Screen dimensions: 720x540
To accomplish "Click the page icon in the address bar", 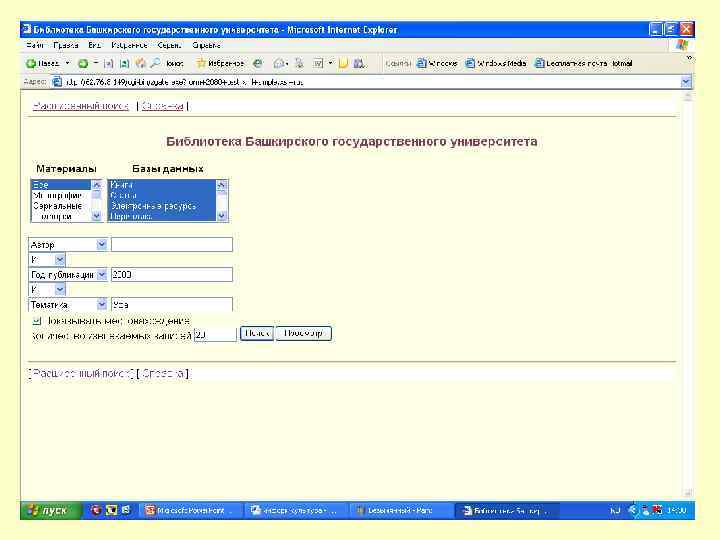I will coord(57,82).
